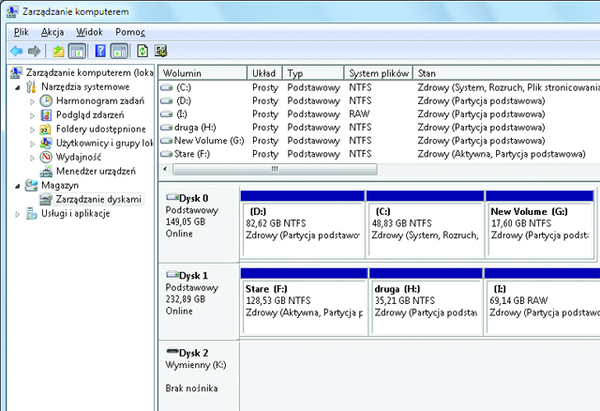Click the Forward arrow toolbar icon

point(34,50)
